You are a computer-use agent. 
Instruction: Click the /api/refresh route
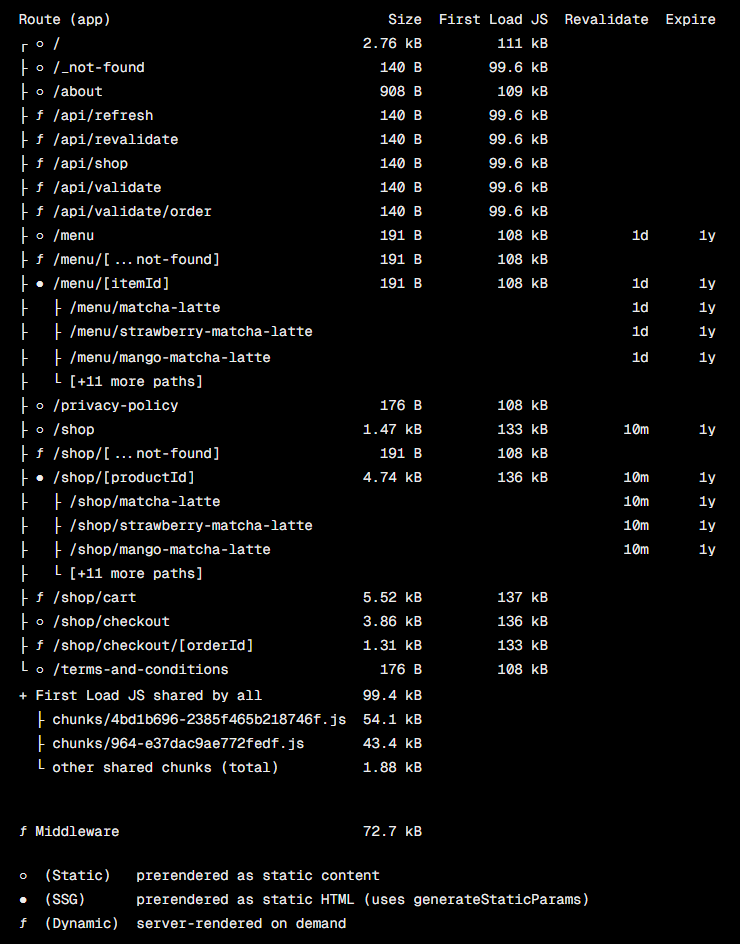point(103,116)
